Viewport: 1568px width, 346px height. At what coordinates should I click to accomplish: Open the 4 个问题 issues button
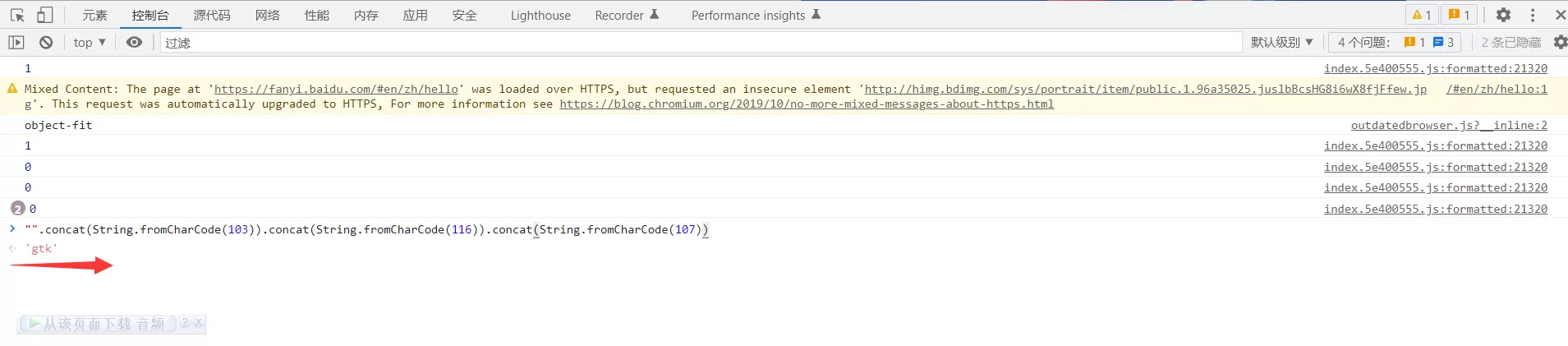click(1395, 43)
